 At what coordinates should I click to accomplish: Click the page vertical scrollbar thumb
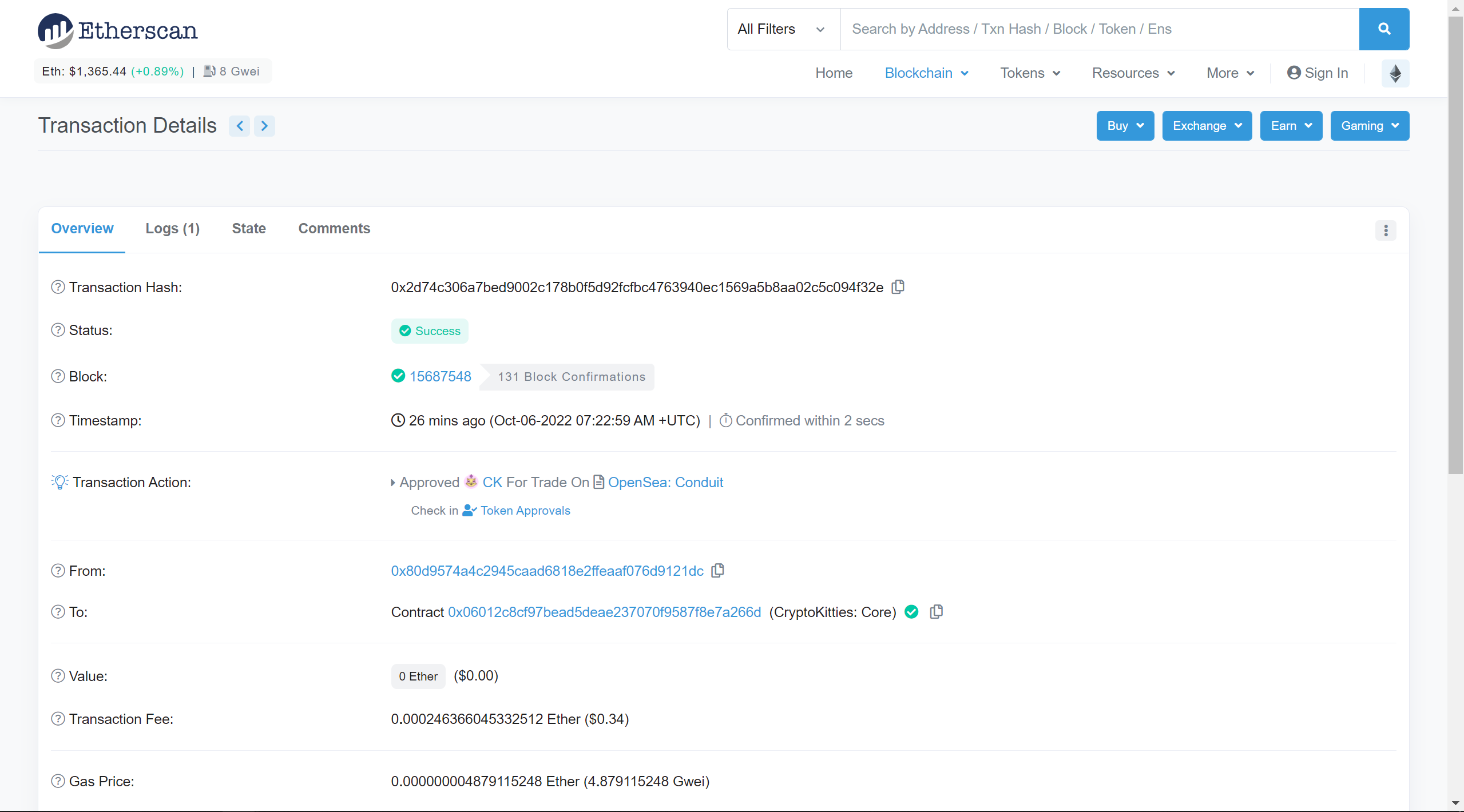tap(1455, 246)
